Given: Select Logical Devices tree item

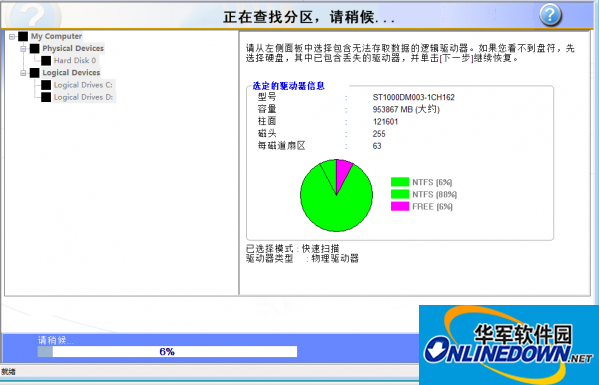Looking at the screenshot, I should pos(71,73).
